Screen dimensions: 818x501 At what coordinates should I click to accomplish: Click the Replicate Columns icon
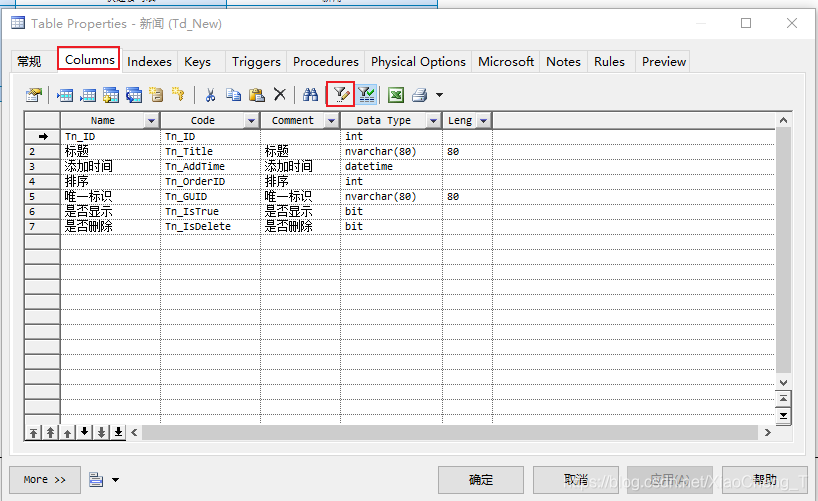(134, 94)
